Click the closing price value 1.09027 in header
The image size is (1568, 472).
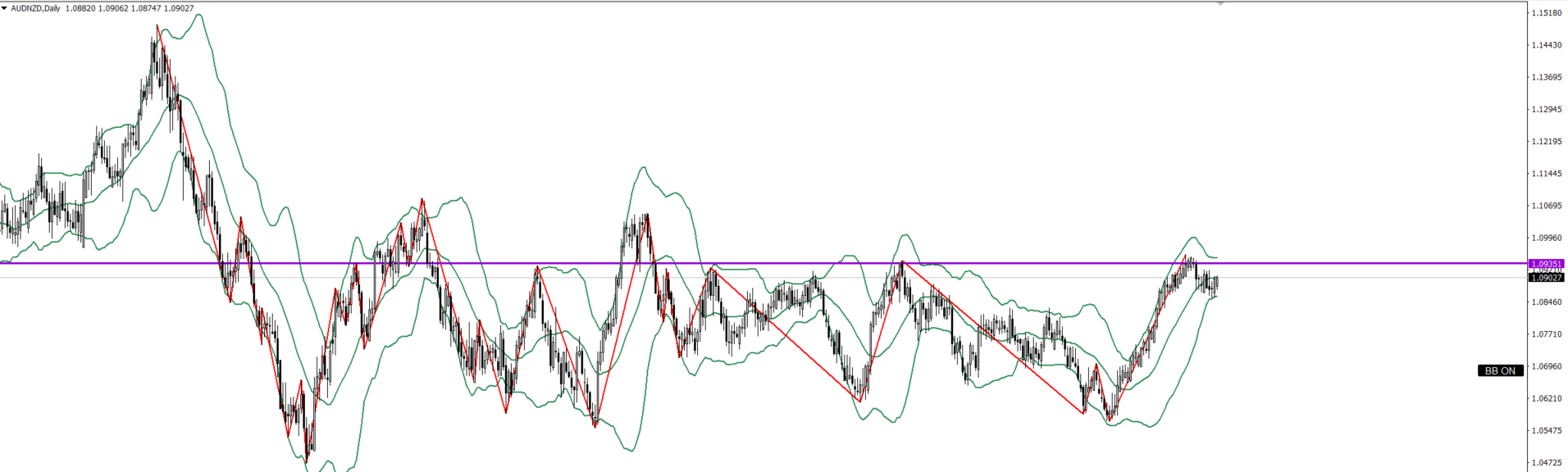pos(179,8)
